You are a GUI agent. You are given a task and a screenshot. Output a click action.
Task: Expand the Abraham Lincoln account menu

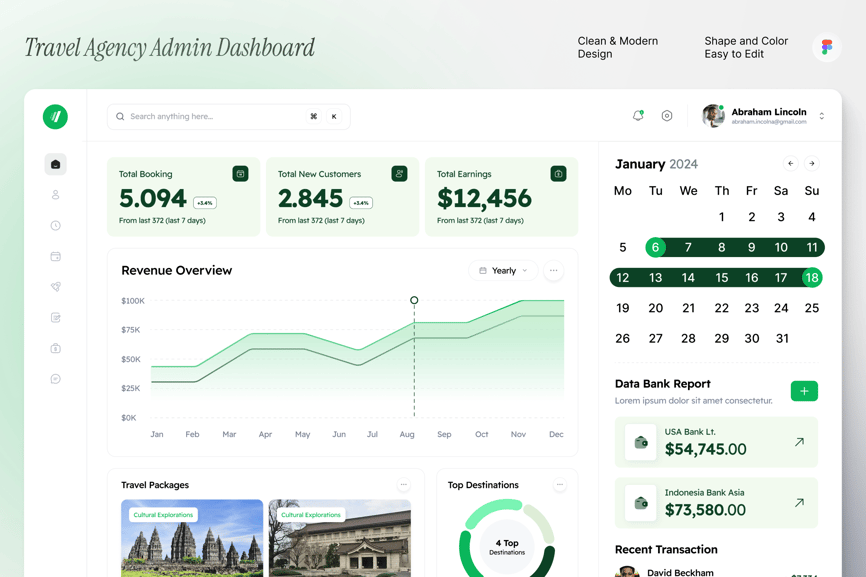tap(822, 116)
